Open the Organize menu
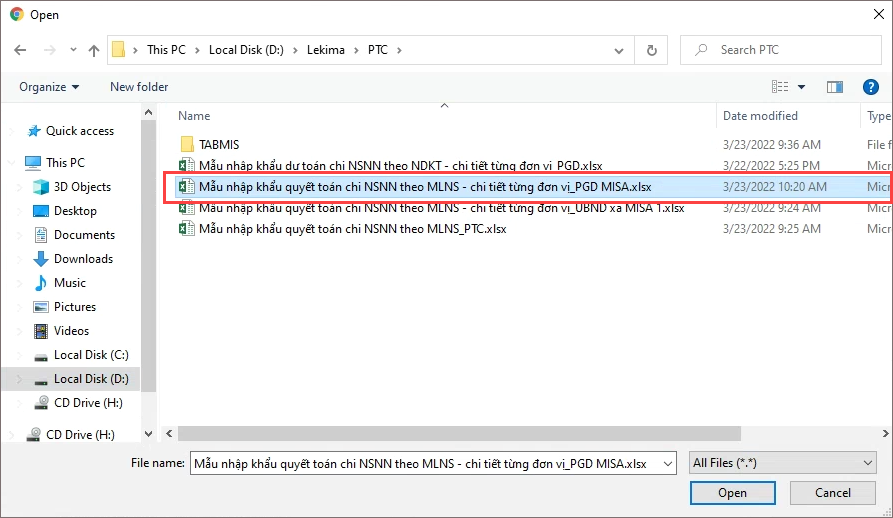 pyautogui.click(x=49, y=87)
